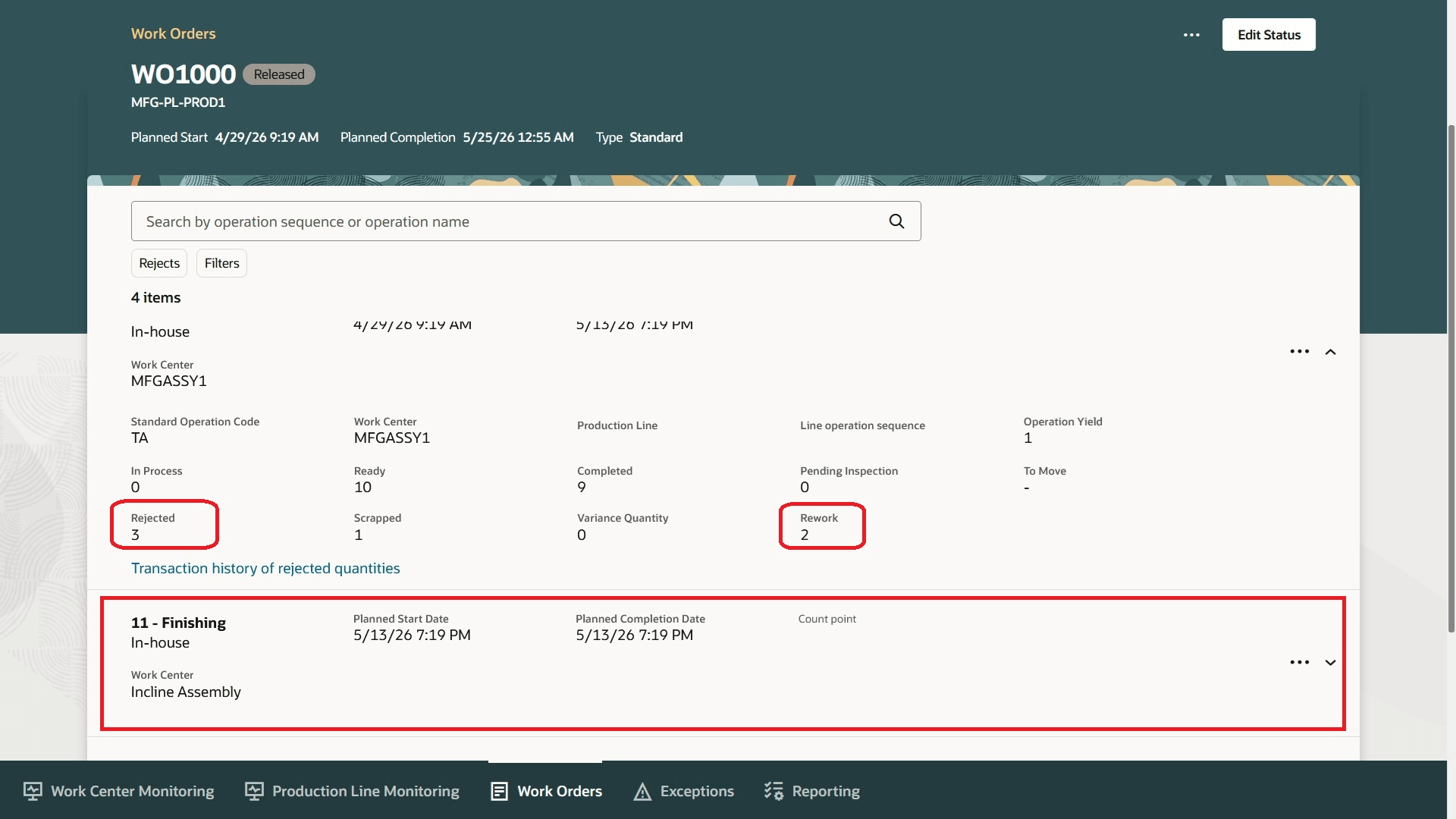Image resolution: width=1456 pixels, height=819 pixels.
Task: Expand the 11 - Finishing operation row
Action: (1330, 663)
